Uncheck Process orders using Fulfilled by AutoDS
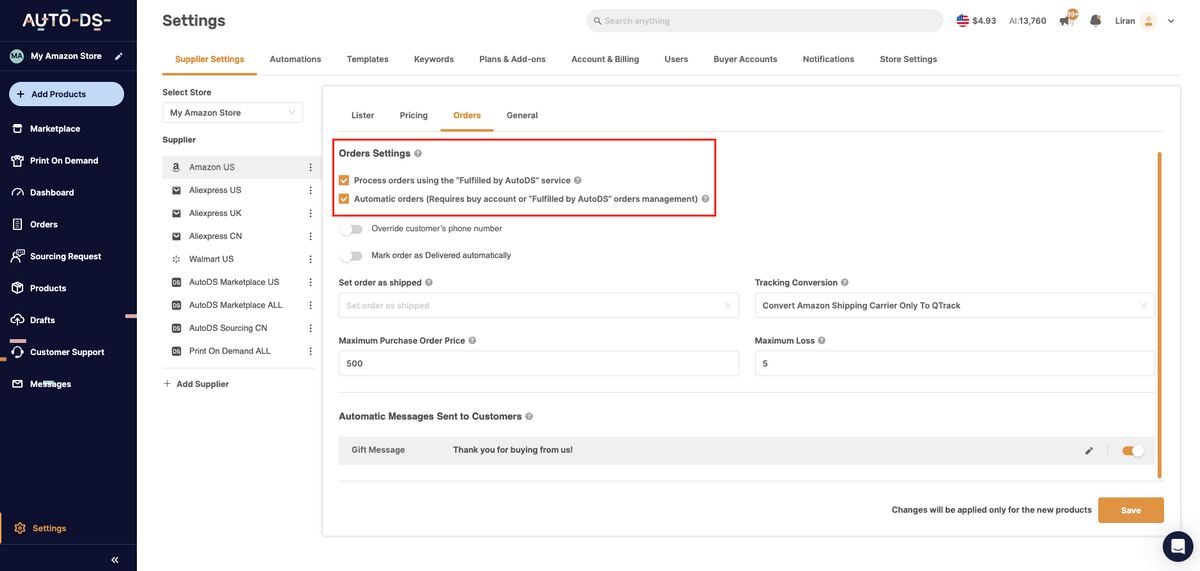1200x571 pixels. 344,181
